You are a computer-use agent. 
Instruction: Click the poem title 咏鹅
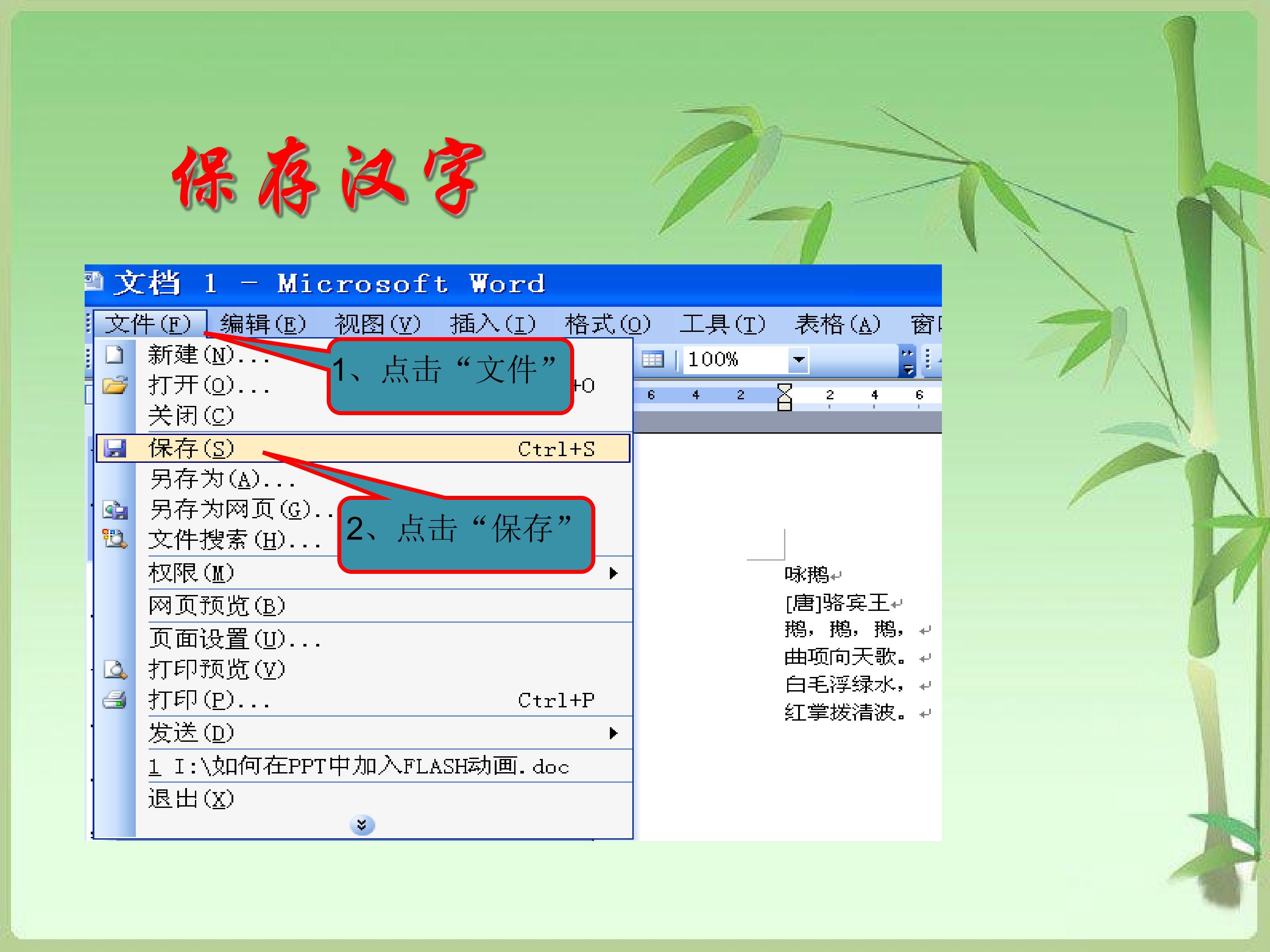807,574
